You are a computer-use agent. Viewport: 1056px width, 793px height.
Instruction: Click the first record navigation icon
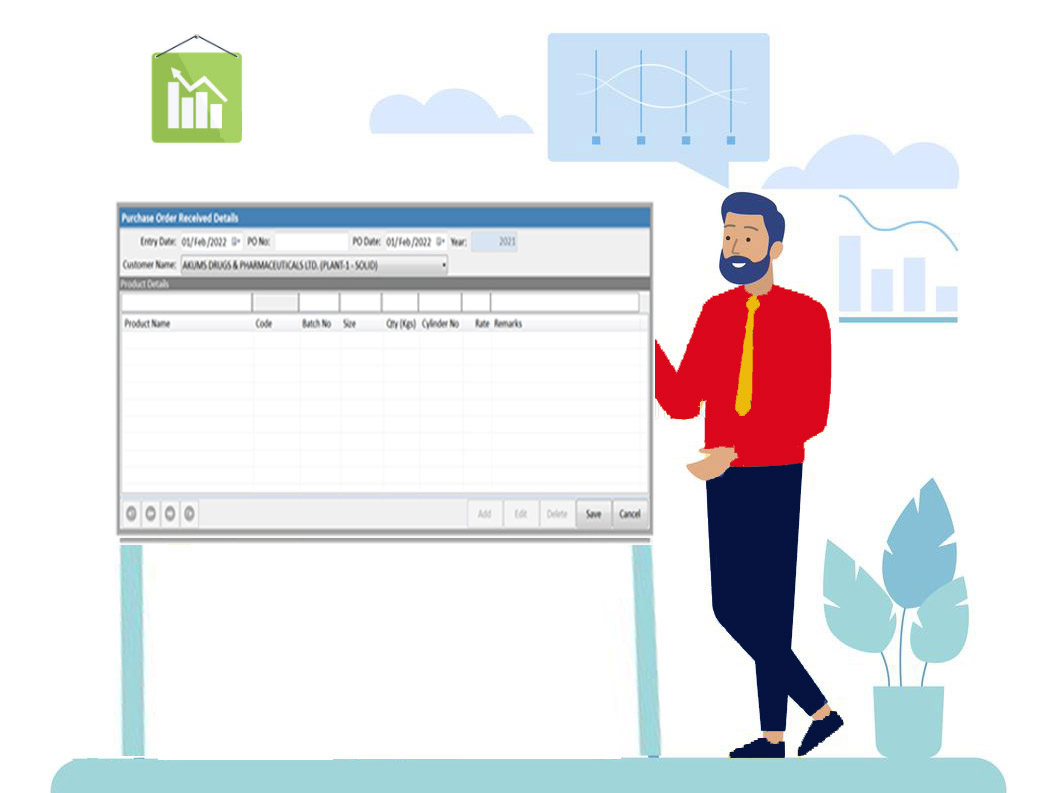[130, 513]
